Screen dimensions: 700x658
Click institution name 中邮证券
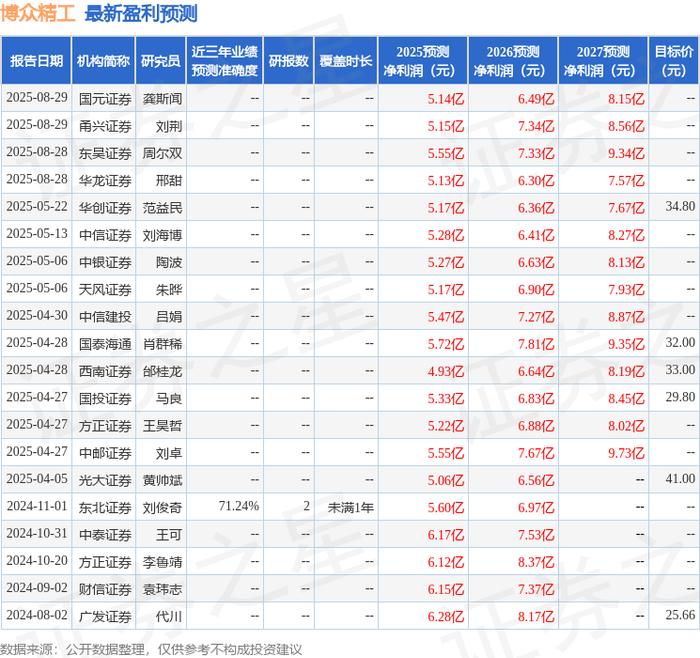(105, 453)
